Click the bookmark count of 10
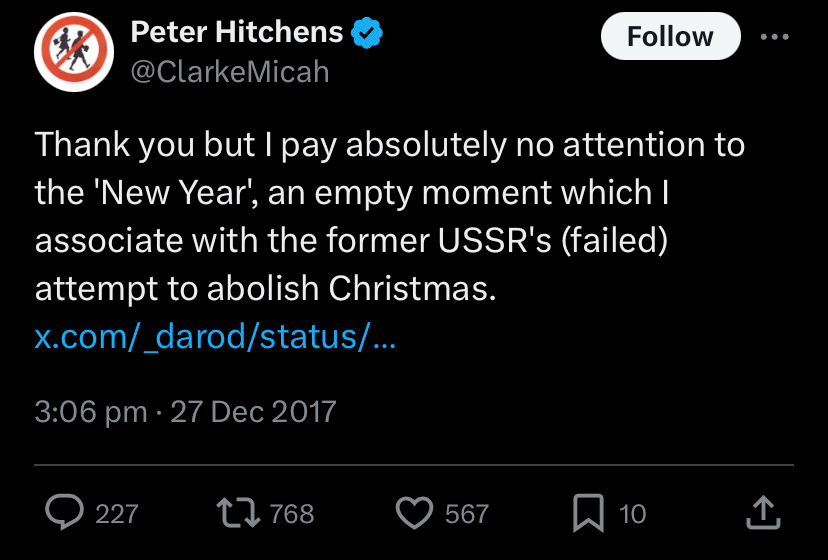828x560 pixels. pyautogui.click(x=632, y=514)
